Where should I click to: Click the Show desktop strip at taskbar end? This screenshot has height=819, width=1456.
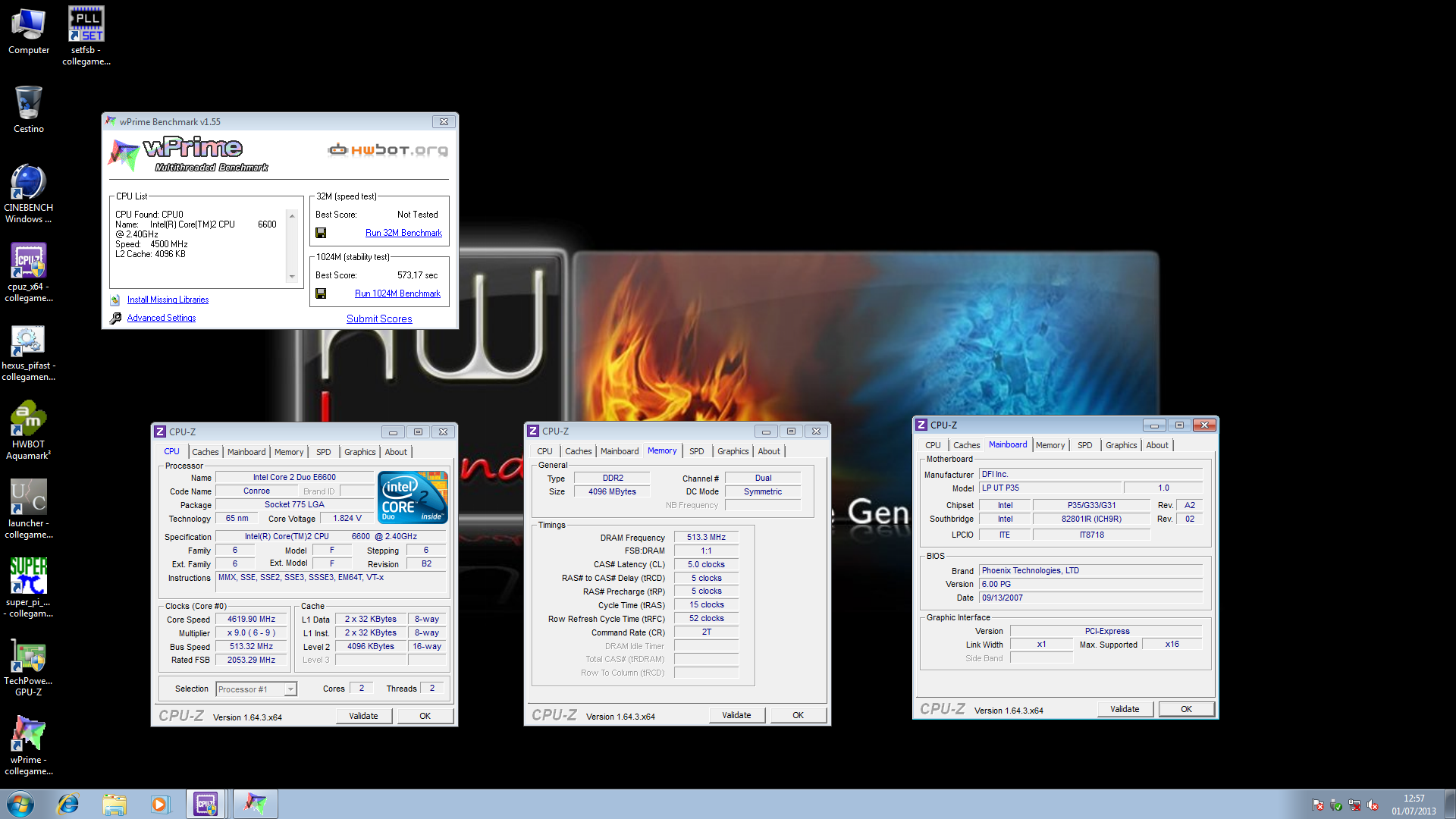coord(1450,804)
